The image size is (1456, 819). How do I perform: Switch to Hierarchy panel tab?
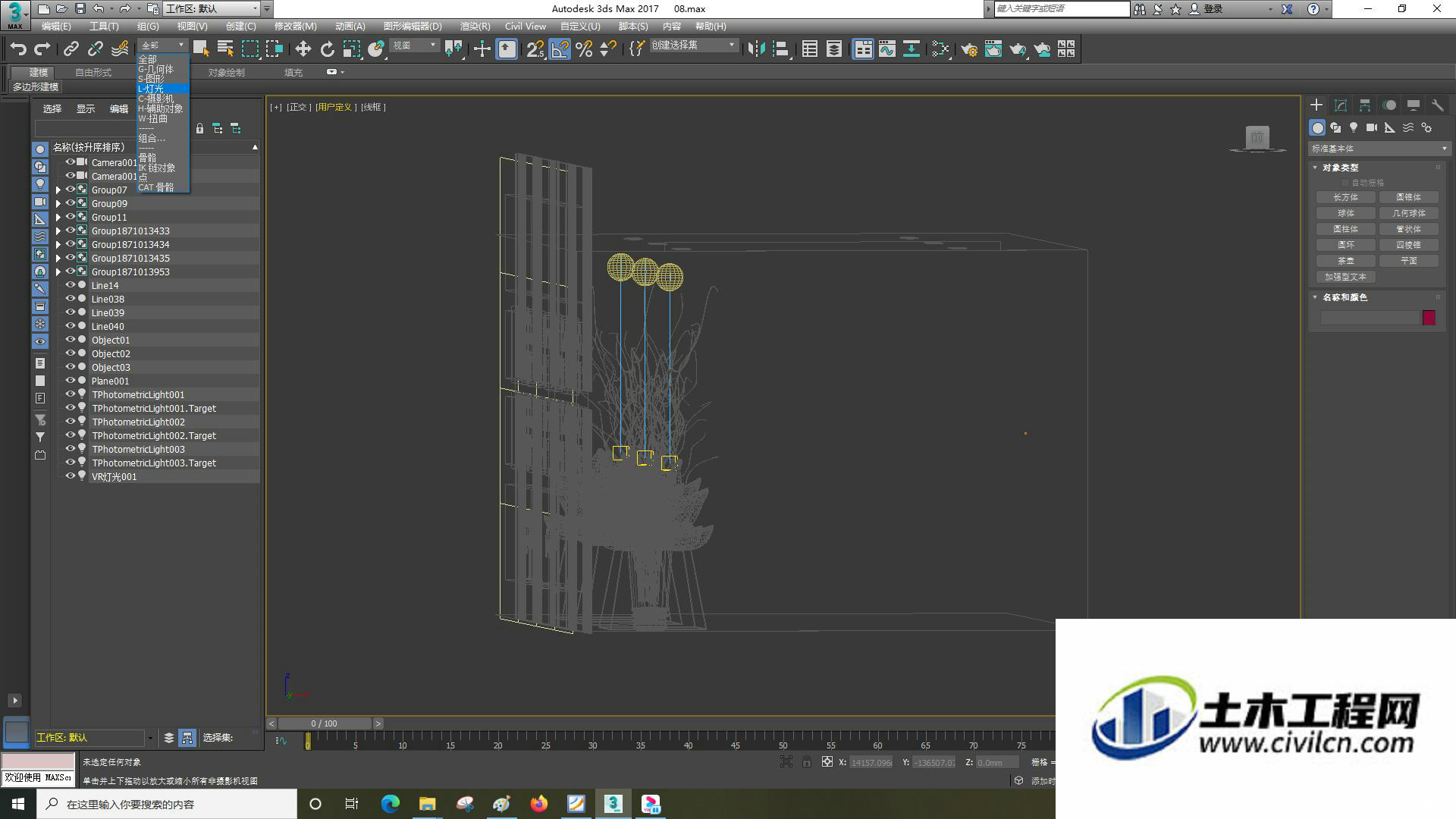1365,105
